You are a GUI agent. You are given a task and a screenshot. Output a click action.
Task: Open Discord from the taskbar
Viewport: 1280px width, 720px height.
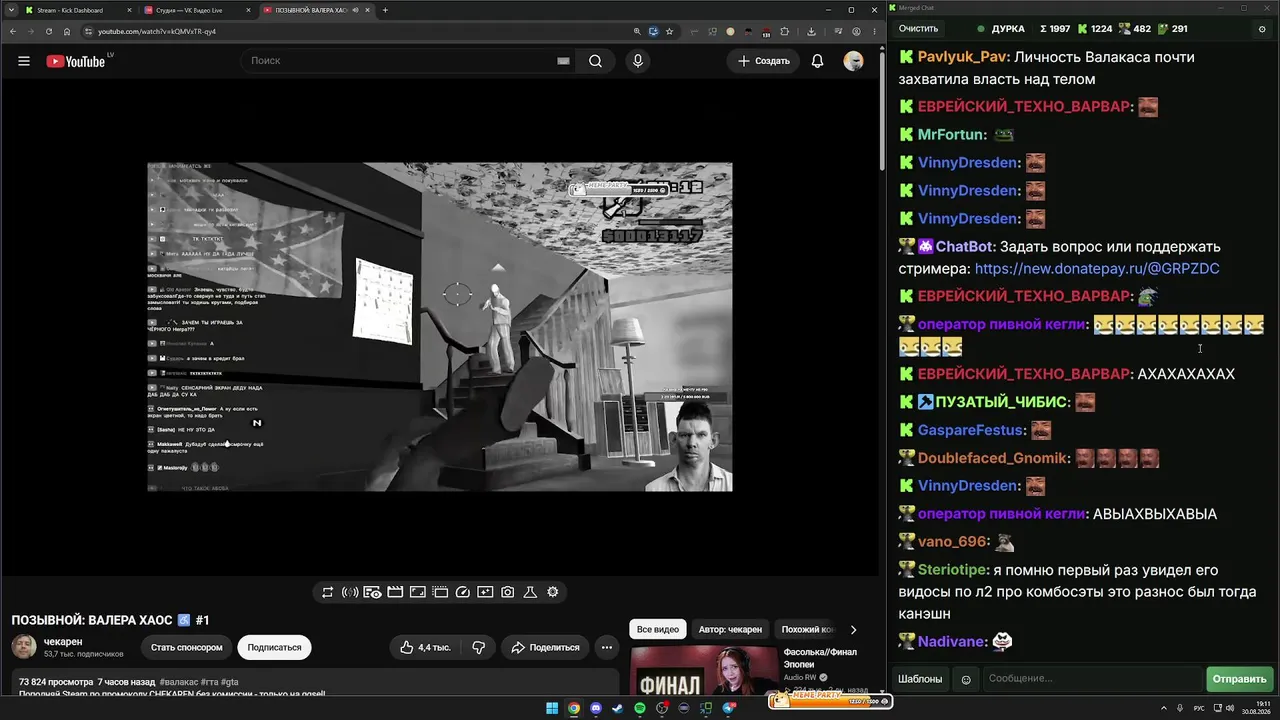(596, 709)
